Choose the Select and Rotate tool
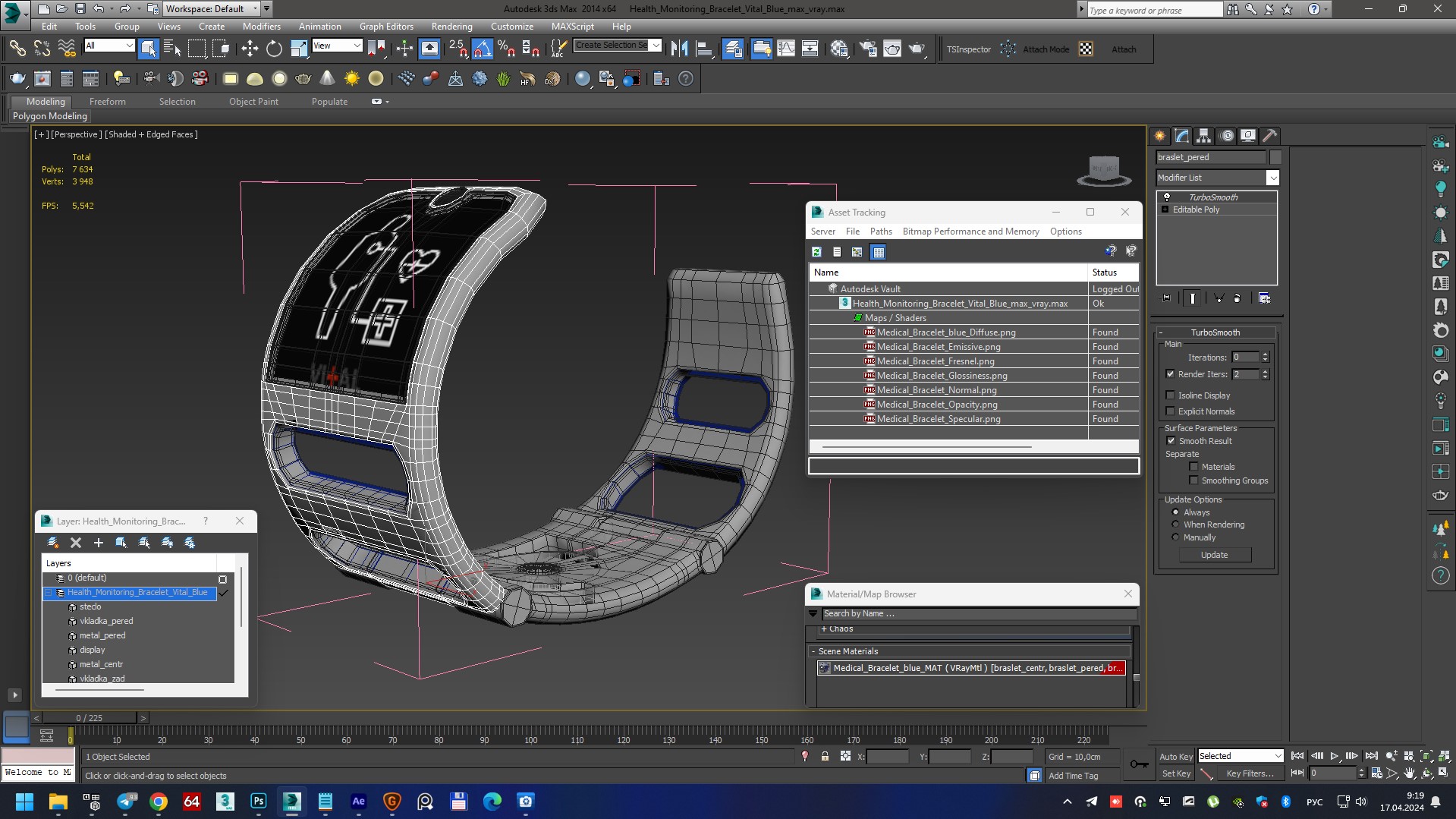Viewport: 1456px width, 819px height. point(274,49)
